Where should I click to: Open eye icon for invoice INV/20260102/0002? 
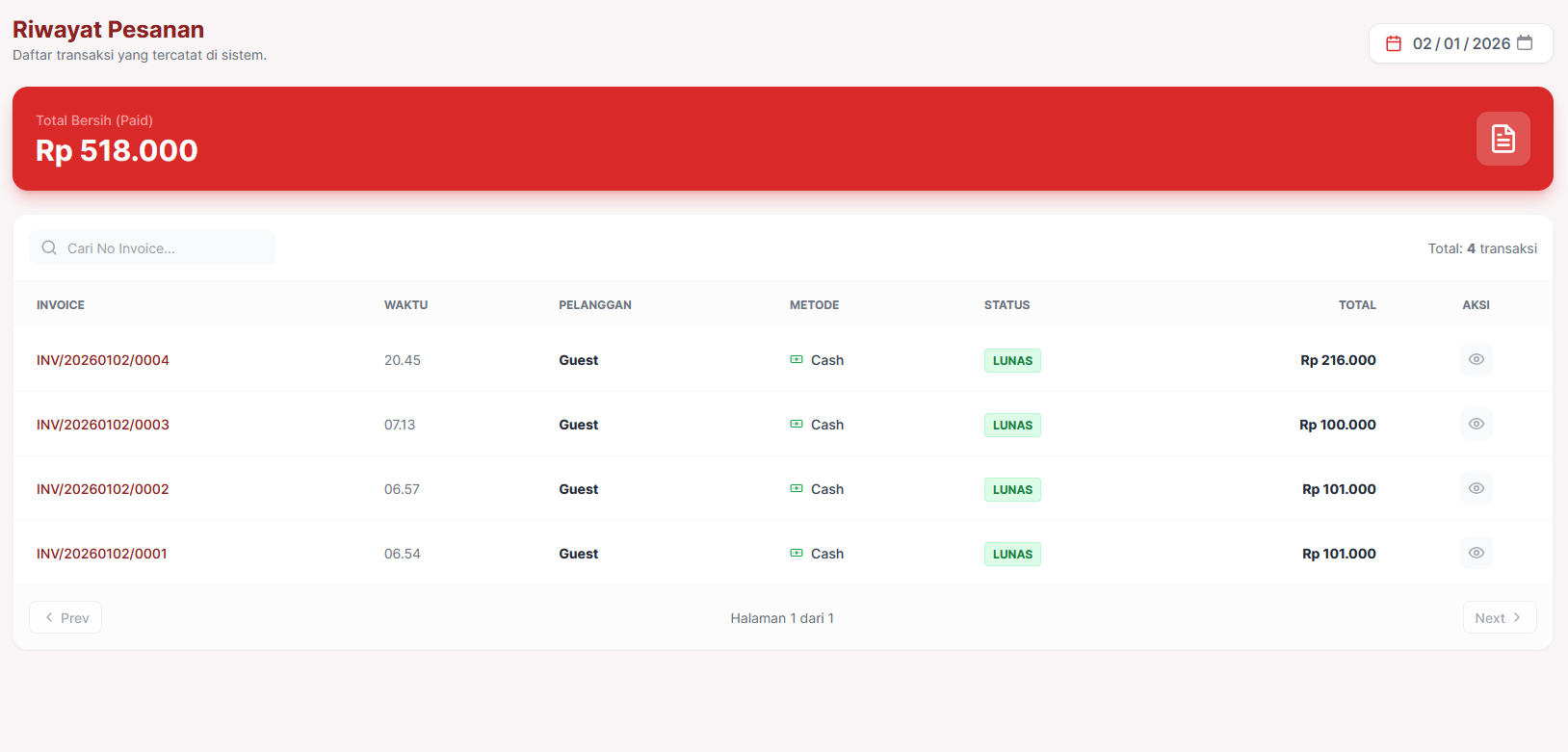pyautogui.click(x=1476, y=489)
